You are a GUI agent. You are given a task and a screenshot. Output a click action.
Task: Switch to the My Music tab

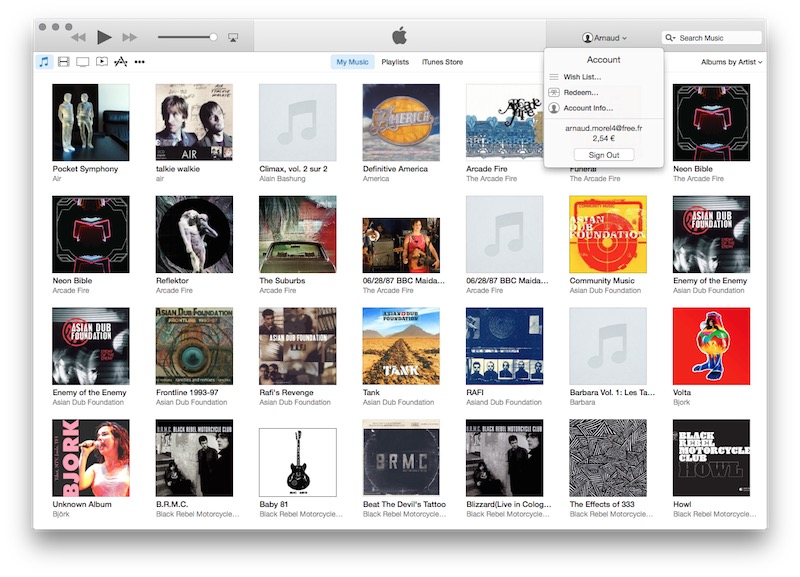click(x=352, y=62)
